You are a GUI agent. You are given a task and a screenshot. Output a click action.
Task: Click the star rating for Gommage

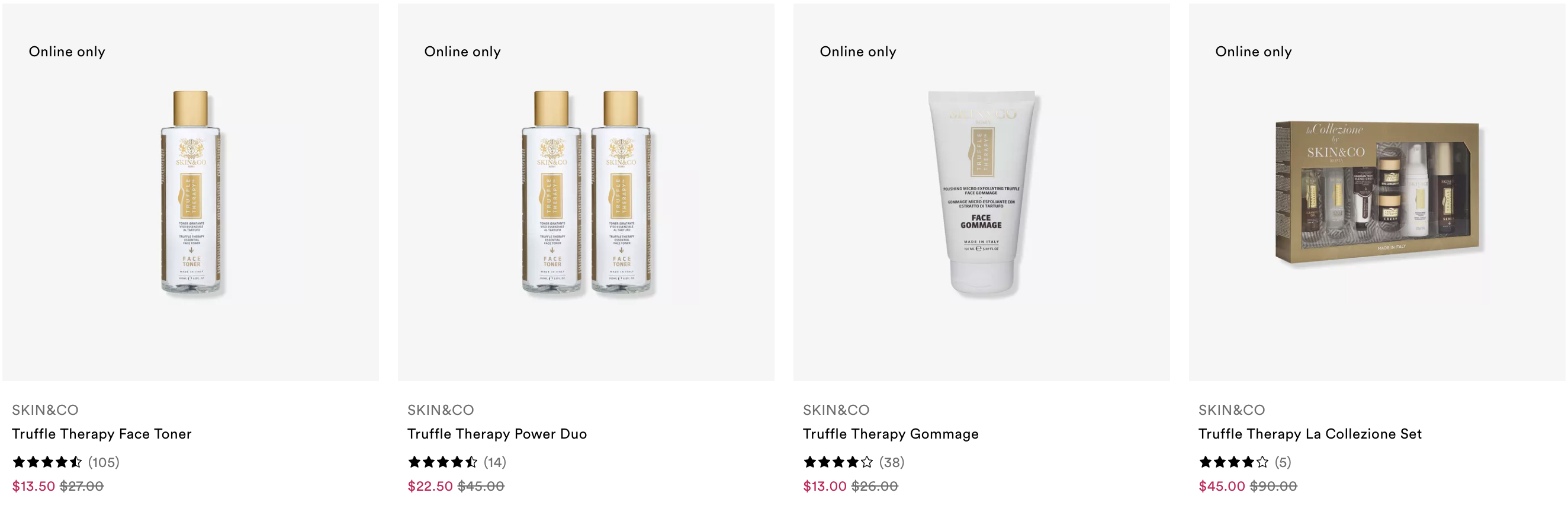coord(838,462)
